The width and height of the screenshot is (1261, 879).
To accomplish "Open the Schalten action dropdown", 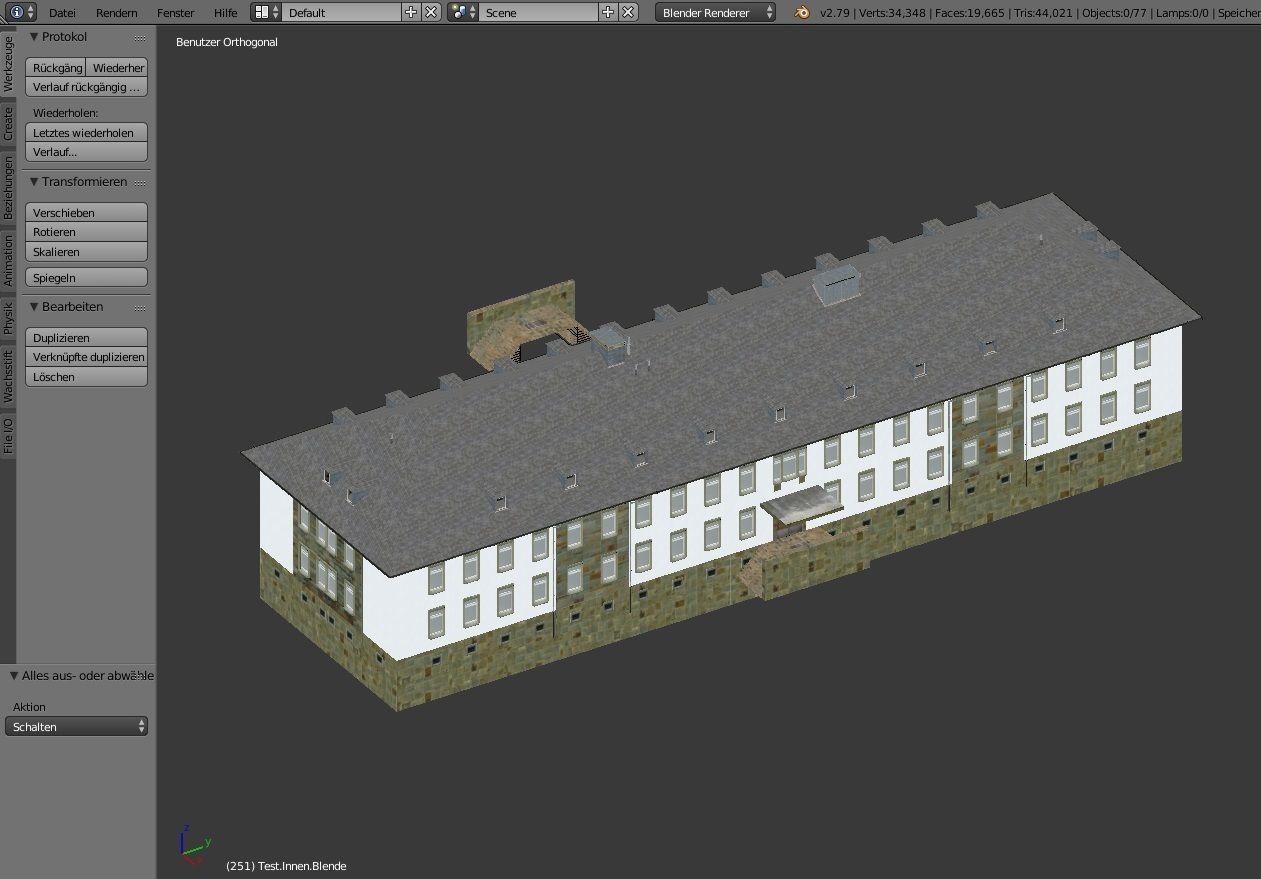I will [77, 726].
